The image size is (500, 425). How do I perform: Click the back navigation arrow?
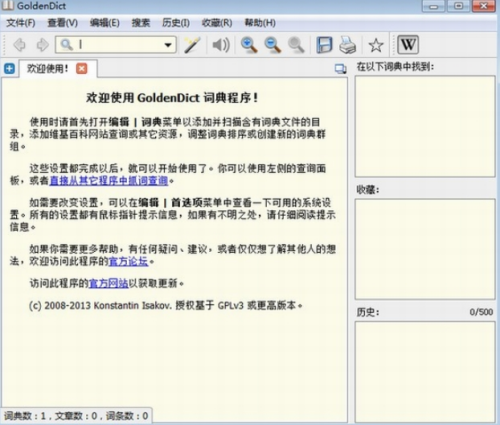coord(19,45)
